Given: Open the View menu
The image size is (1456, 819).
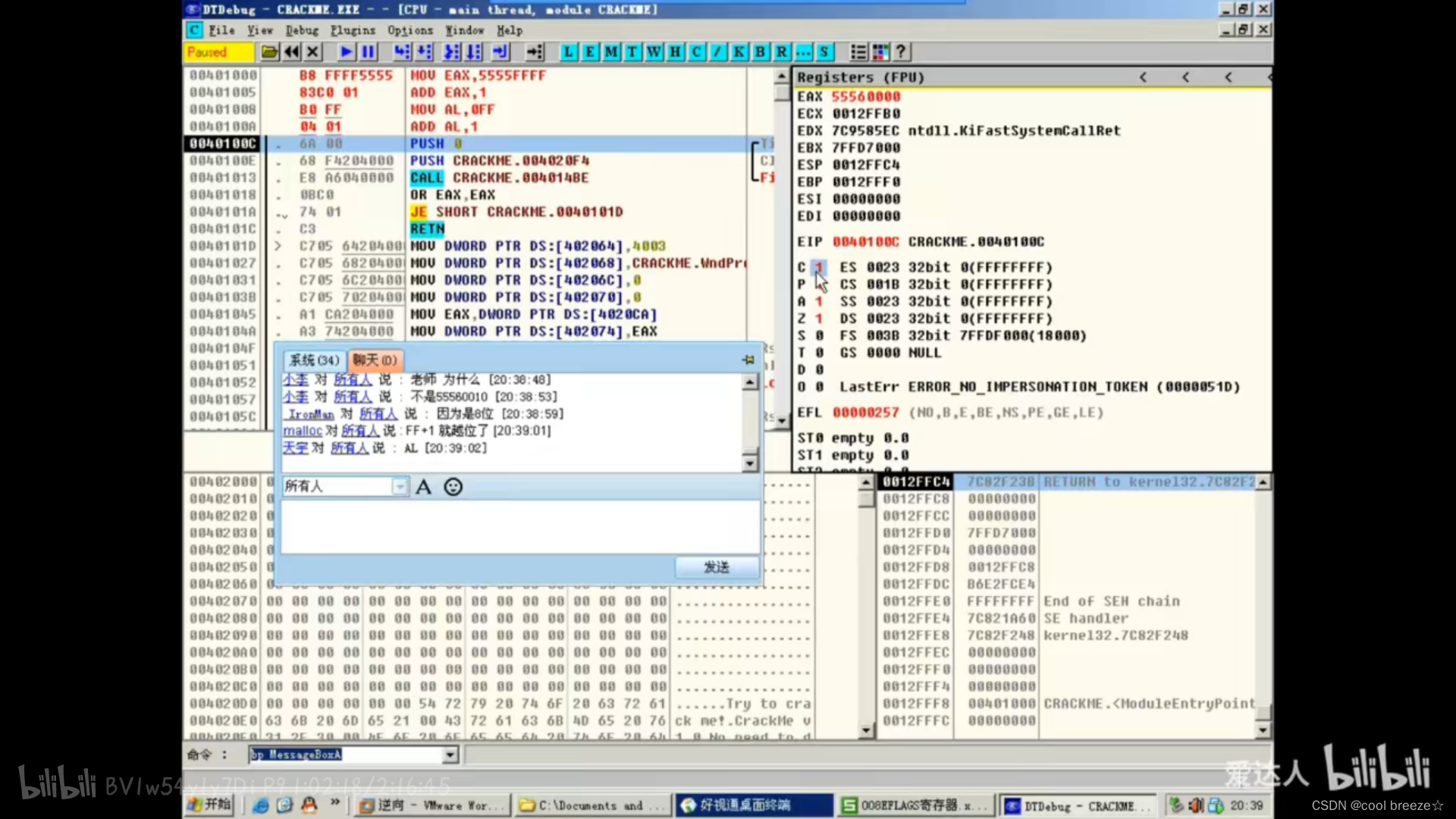Looking at the screenshot, I should pyautogui.click(x=260, y=30).
